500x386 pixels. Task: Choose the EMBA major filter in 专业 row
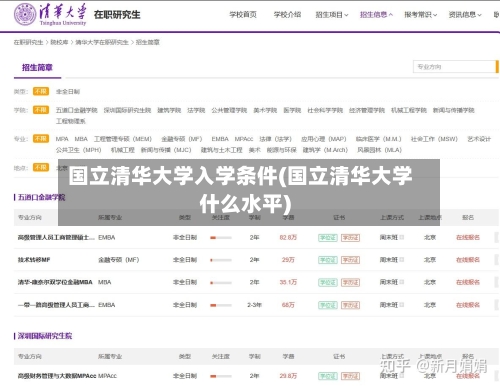(220, 139)
